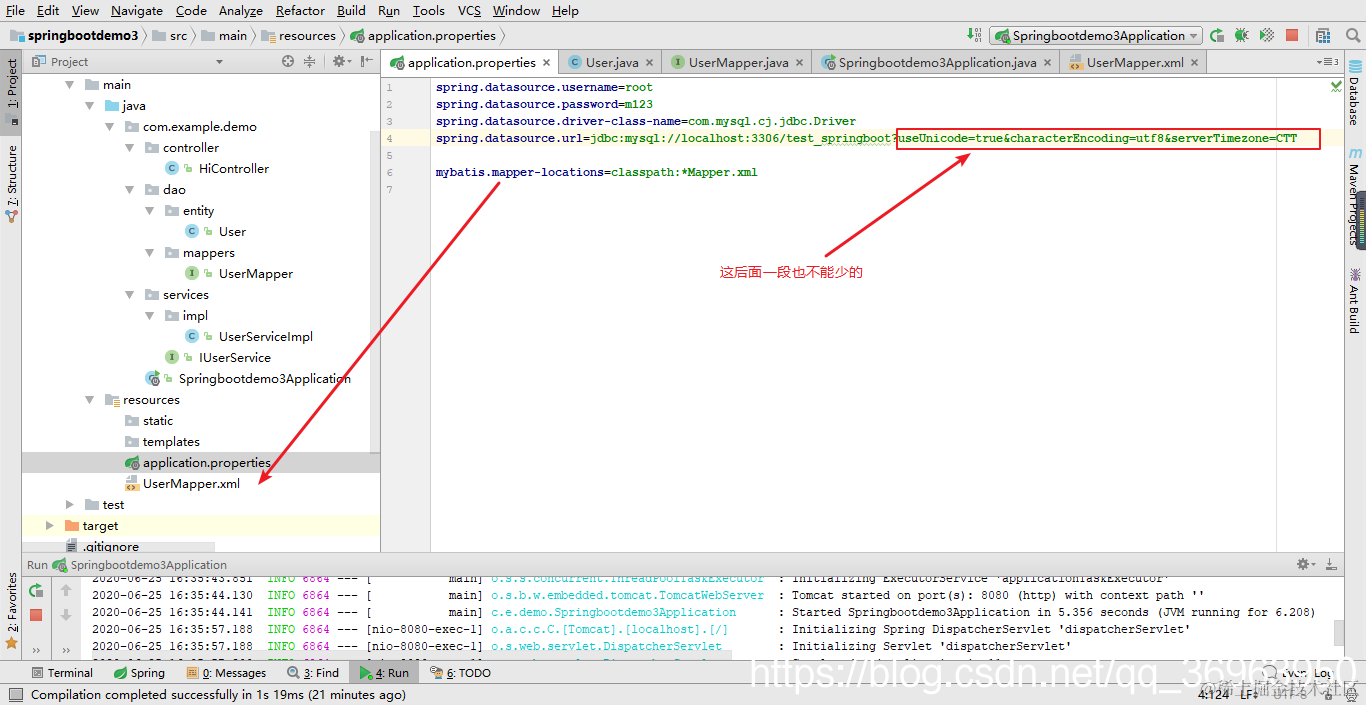The width and height of the screenshot is (1366, 705).
Task: Rerun the app from the Run panel
Action: pos(37,590)
